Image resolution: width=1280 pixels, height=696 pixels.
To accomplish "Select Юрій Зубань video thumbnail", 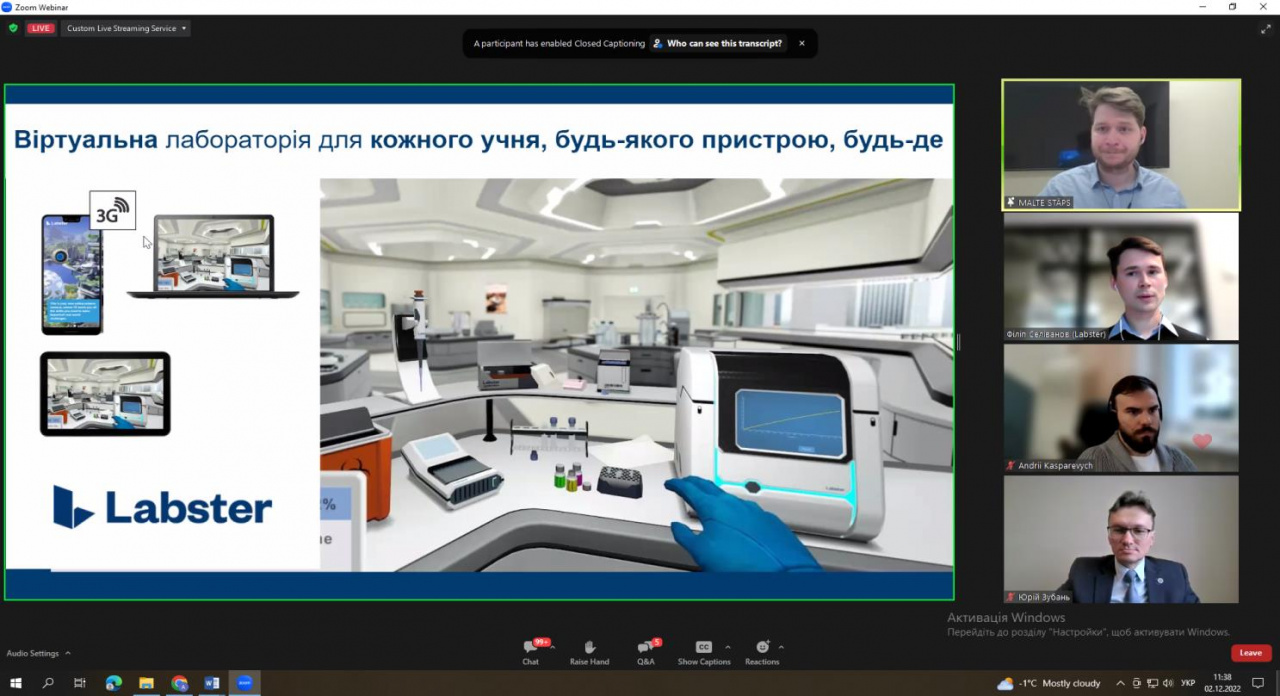I will [1121, 540].
